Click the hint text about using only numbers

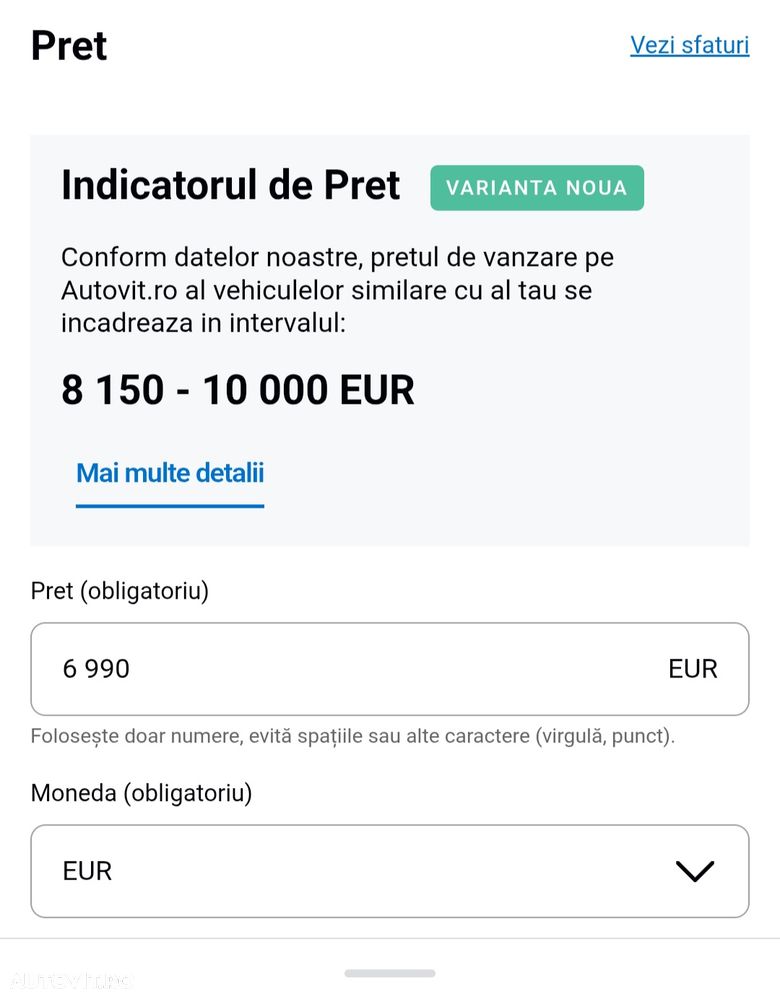pyautogui.click(x=352, y=736)
